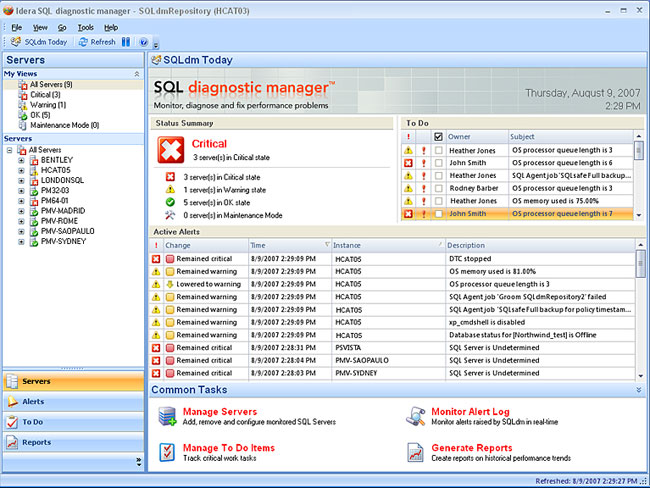Toggle the To Do header checkbox
This screenshot has height=488, width=650.
pyautogui.click(x=438, y=136)
